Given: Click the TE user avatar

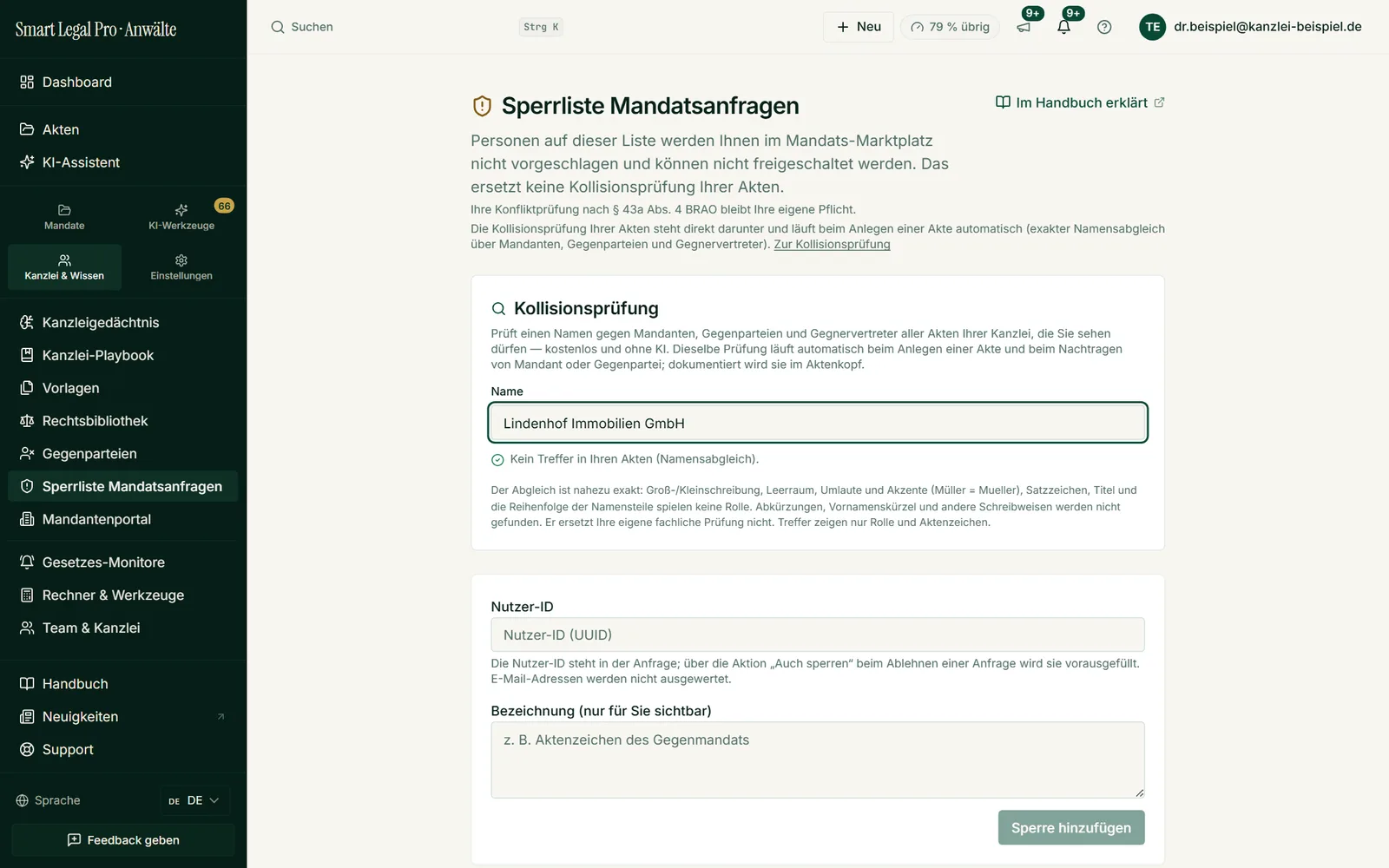Looking at the screenshot, I should (1152, 27).
